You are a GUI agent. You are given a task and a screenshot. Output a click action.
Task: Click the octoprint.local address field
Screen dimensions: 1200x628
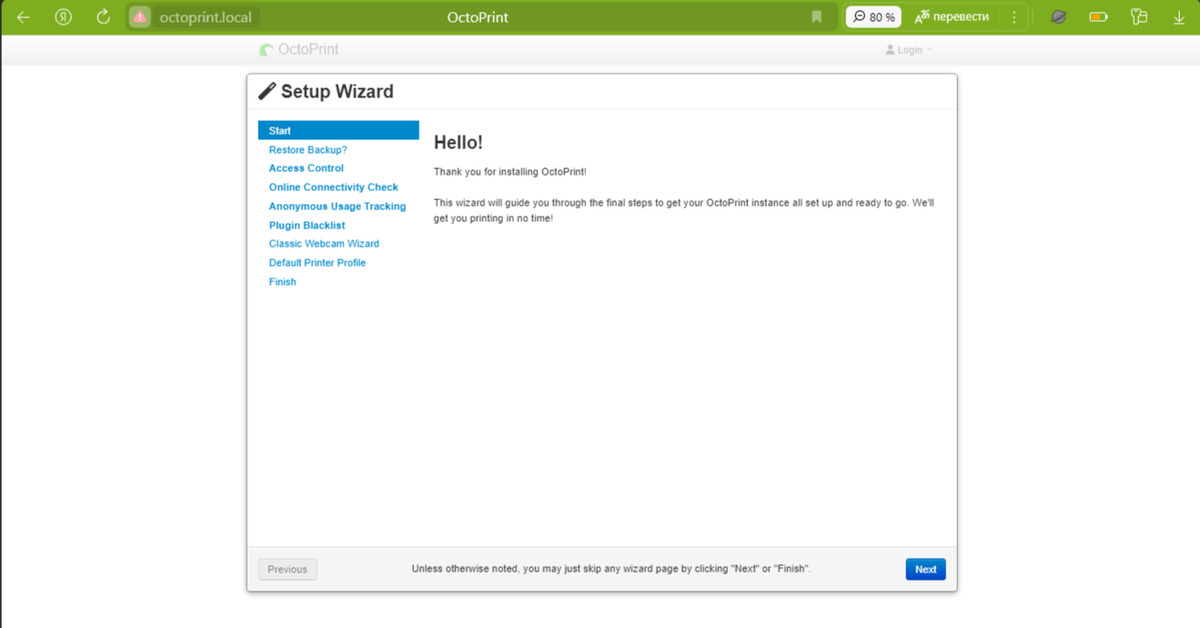pos(206,17)
